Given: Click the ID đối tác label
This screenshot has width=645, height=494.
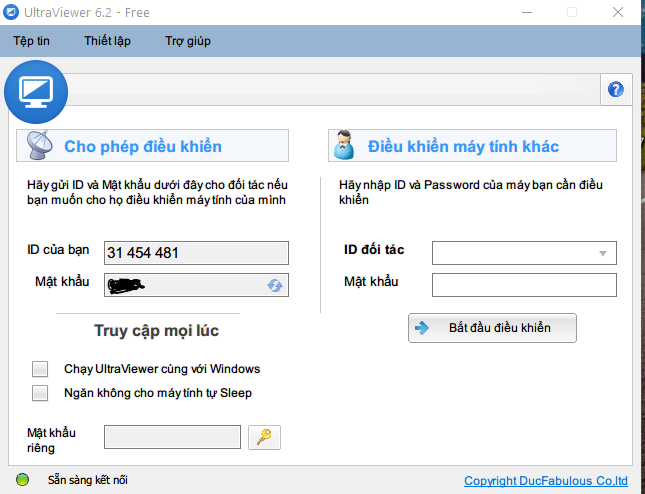Looking at the screenshot, I should coord(374,249).
